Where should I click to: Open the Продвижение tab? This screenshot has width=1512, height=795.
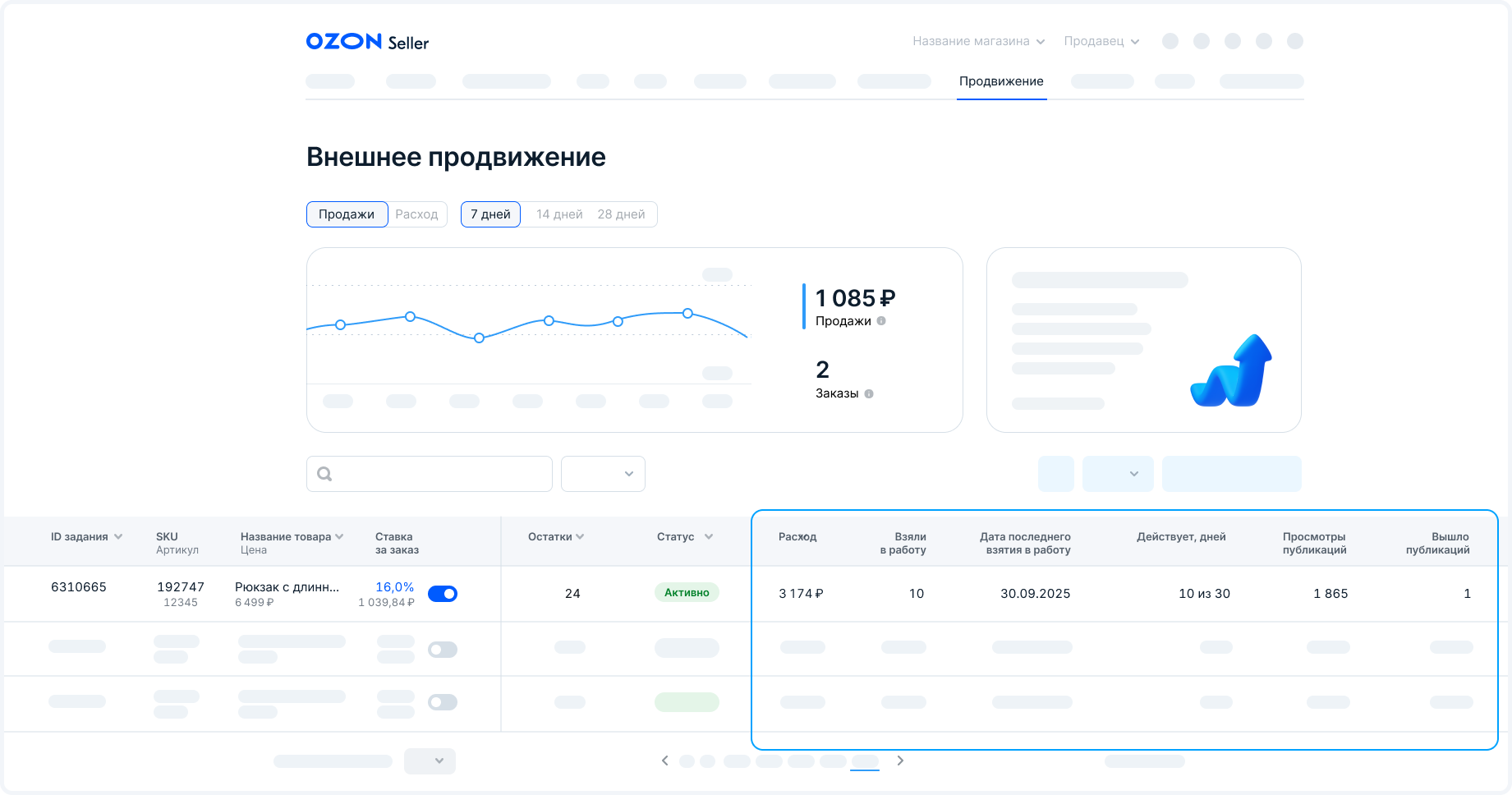tap(1001, 81)
